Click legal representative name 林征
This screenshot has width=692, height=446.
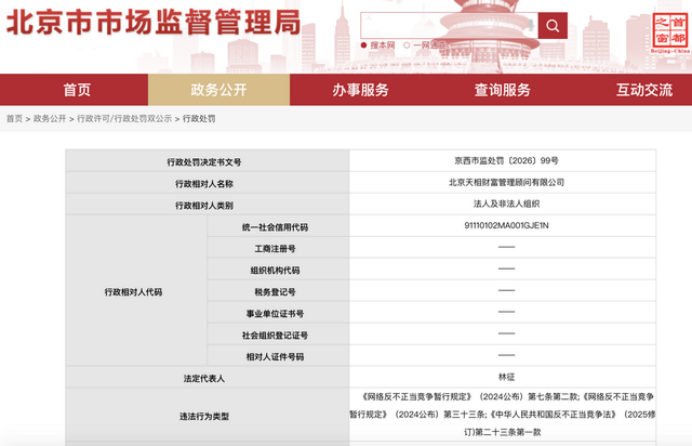(507, 377)
